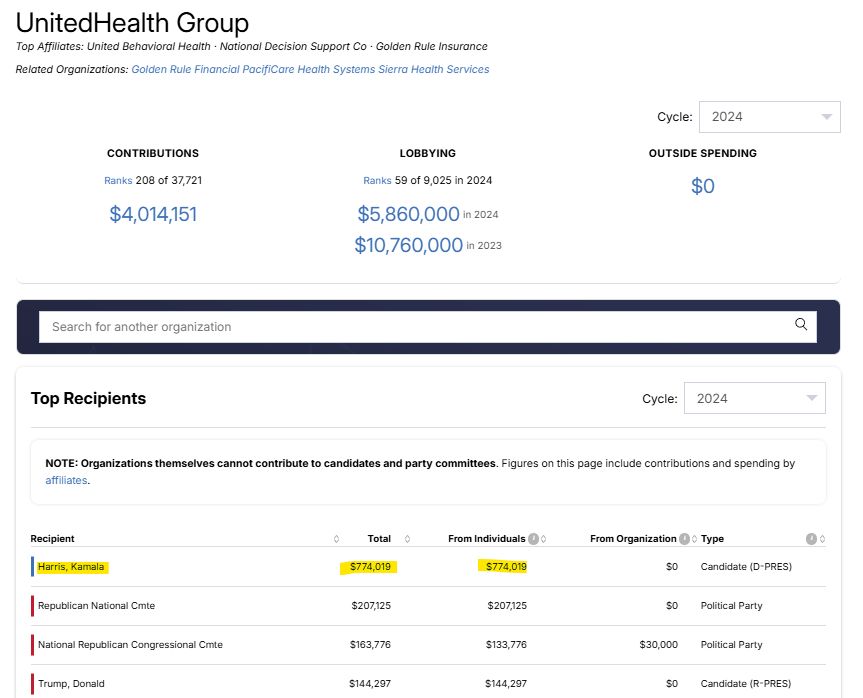Screen dimensions: 863x698
Task: Click the $0 outside spending amount
Action: (703, 186)
